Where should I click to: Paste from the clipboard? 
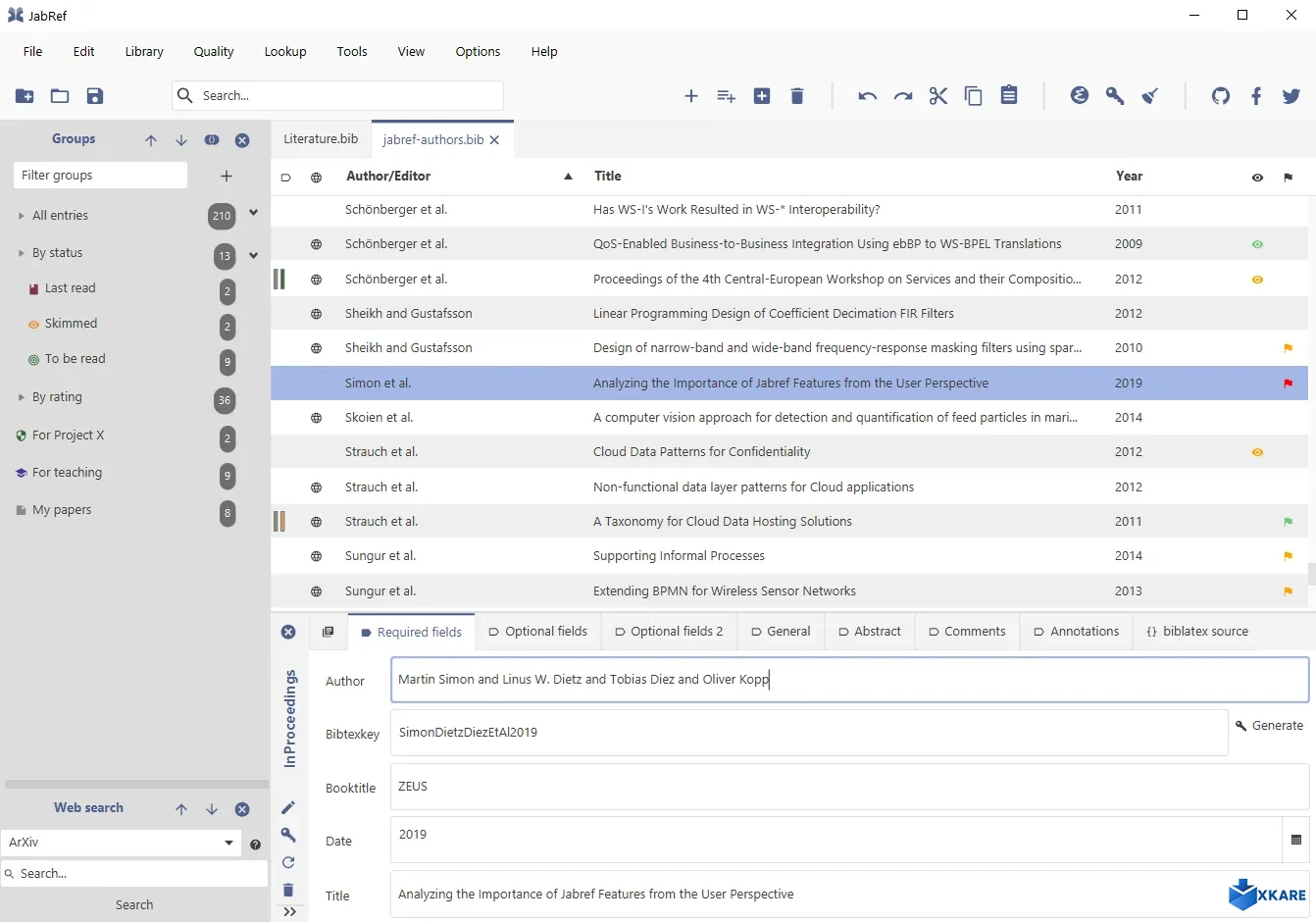click(1009, 95)
